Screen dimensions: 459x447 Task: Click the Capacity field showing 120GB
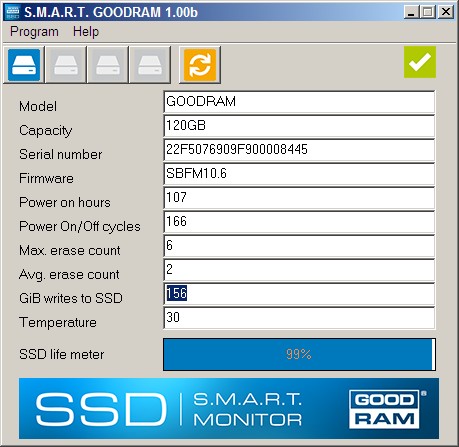[299, 126]
